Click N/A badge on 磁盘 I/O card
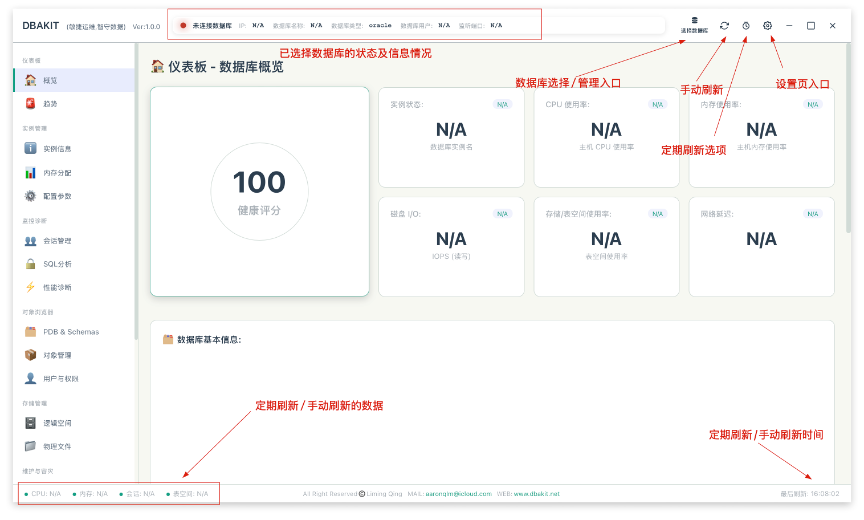Viewport: 864px width, 520px height. 503,214
